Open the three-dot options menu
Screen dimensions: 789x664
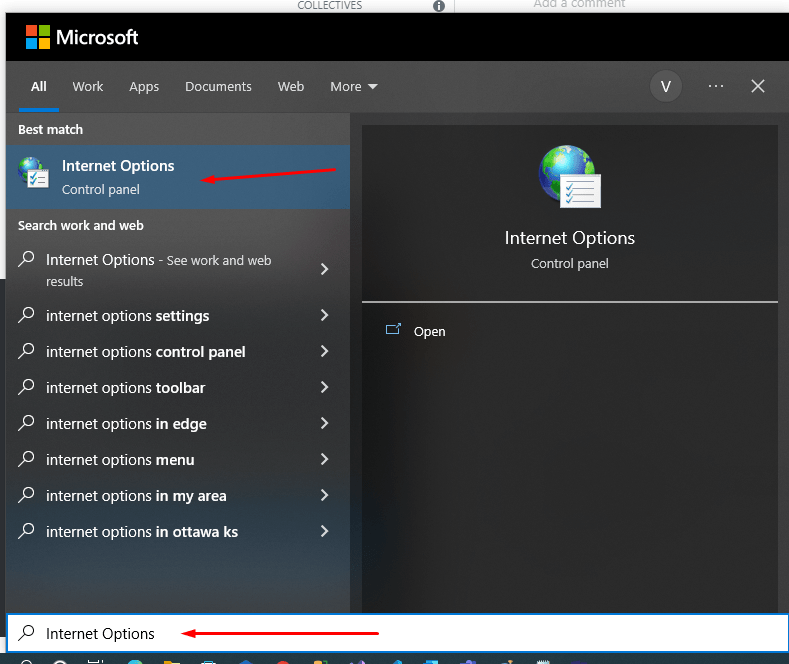pos(716,87)
